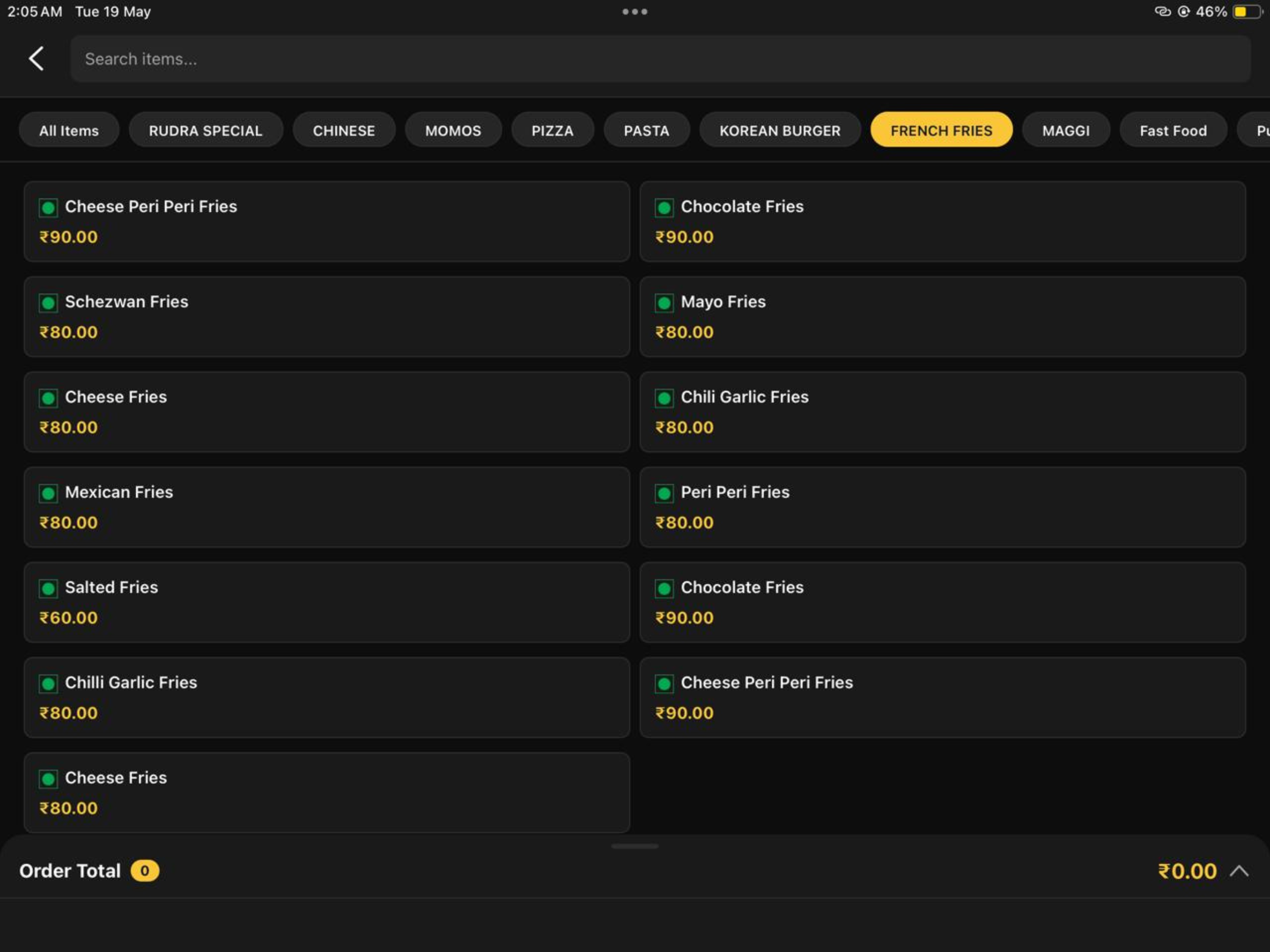Add Chocolate Fries card below Peri Peri Fries
This screenshot has height=952, width=1270.
point(943,603)
